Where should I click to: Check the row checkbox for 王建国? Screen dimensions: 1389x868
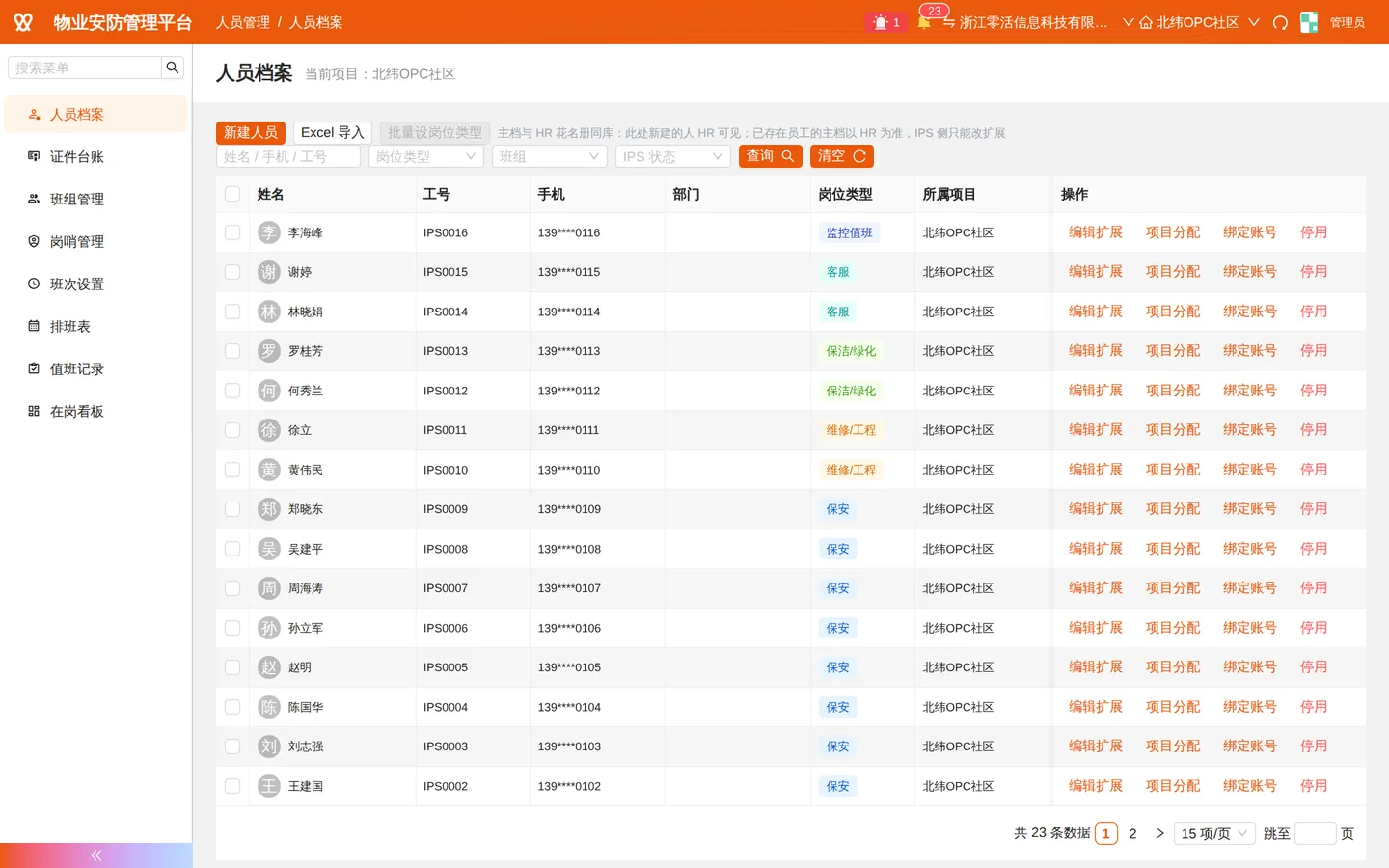click(232, 786)
